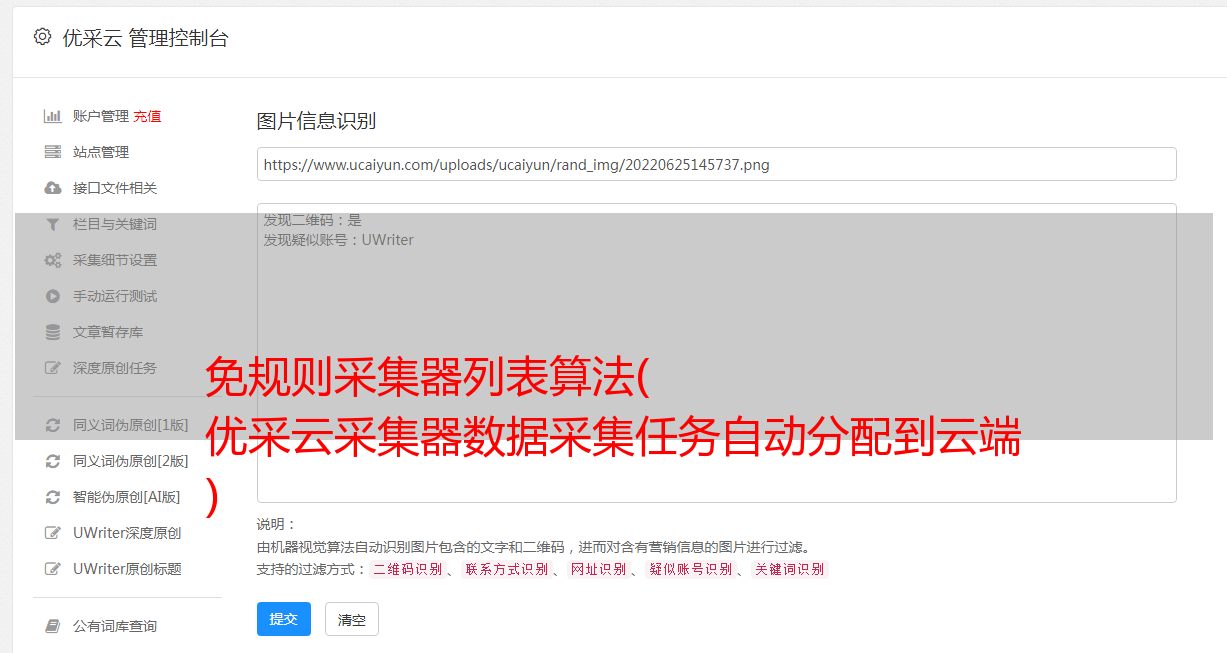Click the book icon for 公有词库查询
Image resolution: width=1227 pixels, height=653 pixels.
[53, 626]
